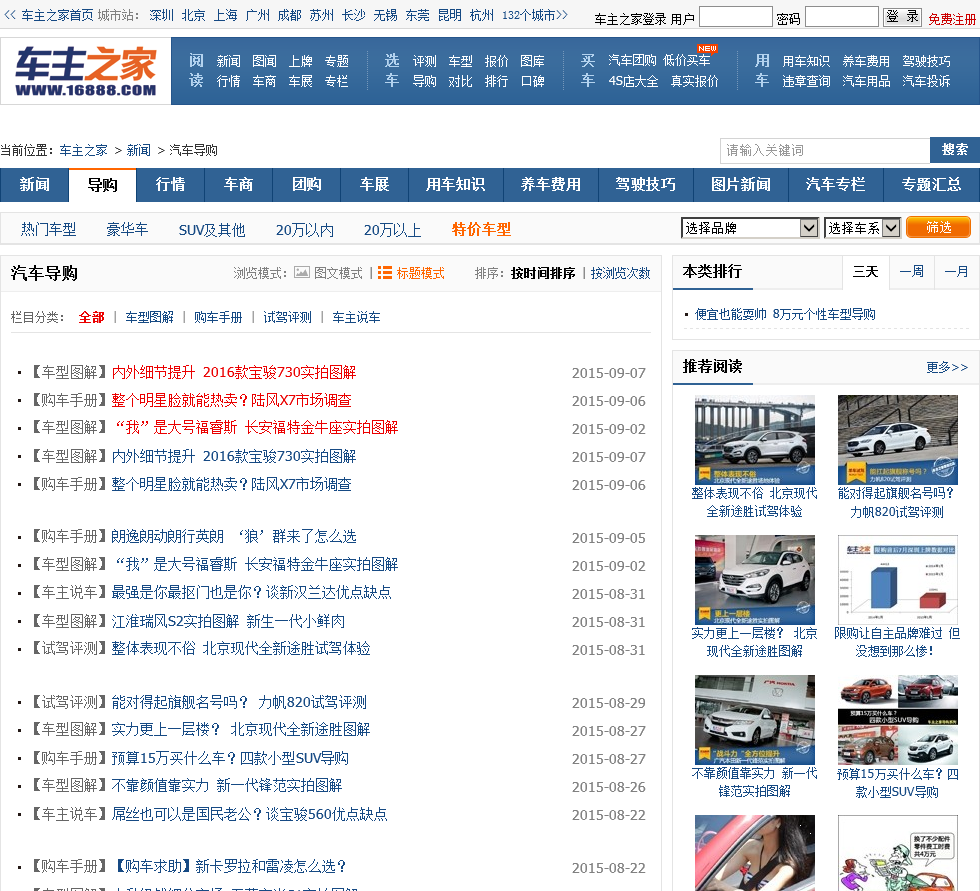980x891 pixels.
Task: Open article 新卡罗拉和雷凌怎么选
Action: click(x=229, y=867)
